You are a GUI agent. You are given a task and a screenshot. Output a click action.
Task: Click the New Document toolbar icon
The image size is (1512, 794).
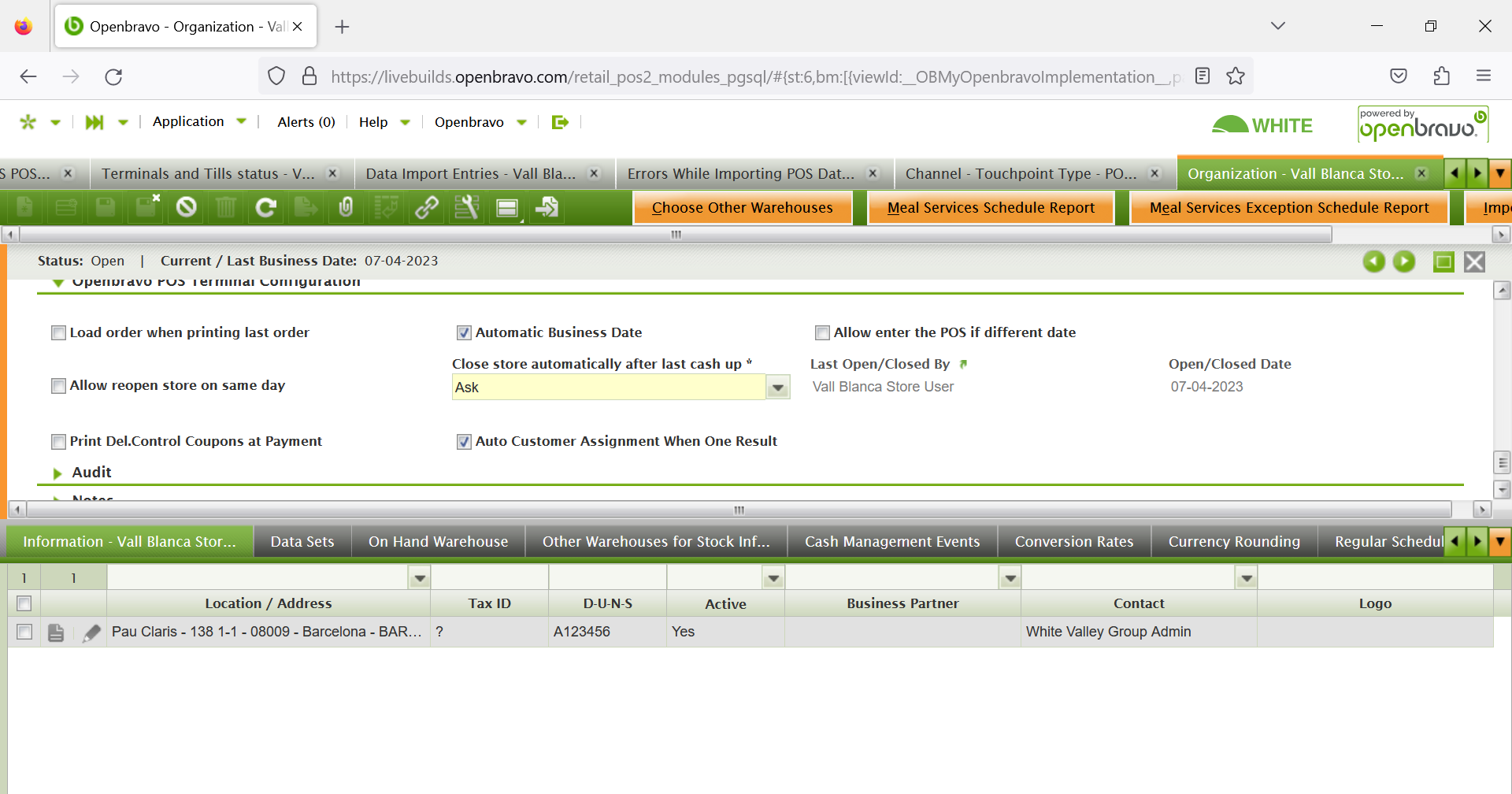(24, 207)
